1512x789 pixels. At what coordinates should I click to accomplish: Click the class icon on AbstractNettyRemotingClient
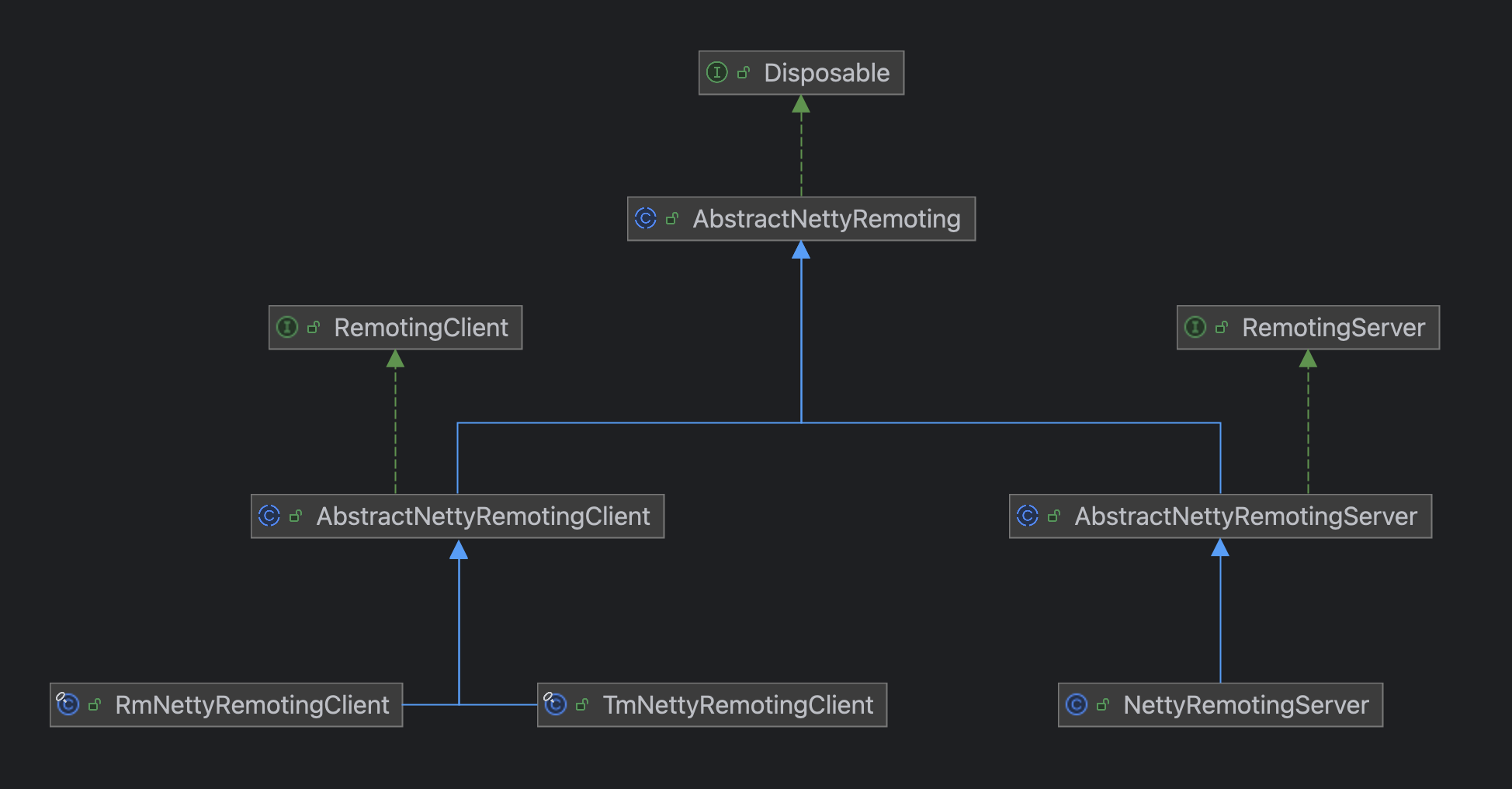pos(269,516)
